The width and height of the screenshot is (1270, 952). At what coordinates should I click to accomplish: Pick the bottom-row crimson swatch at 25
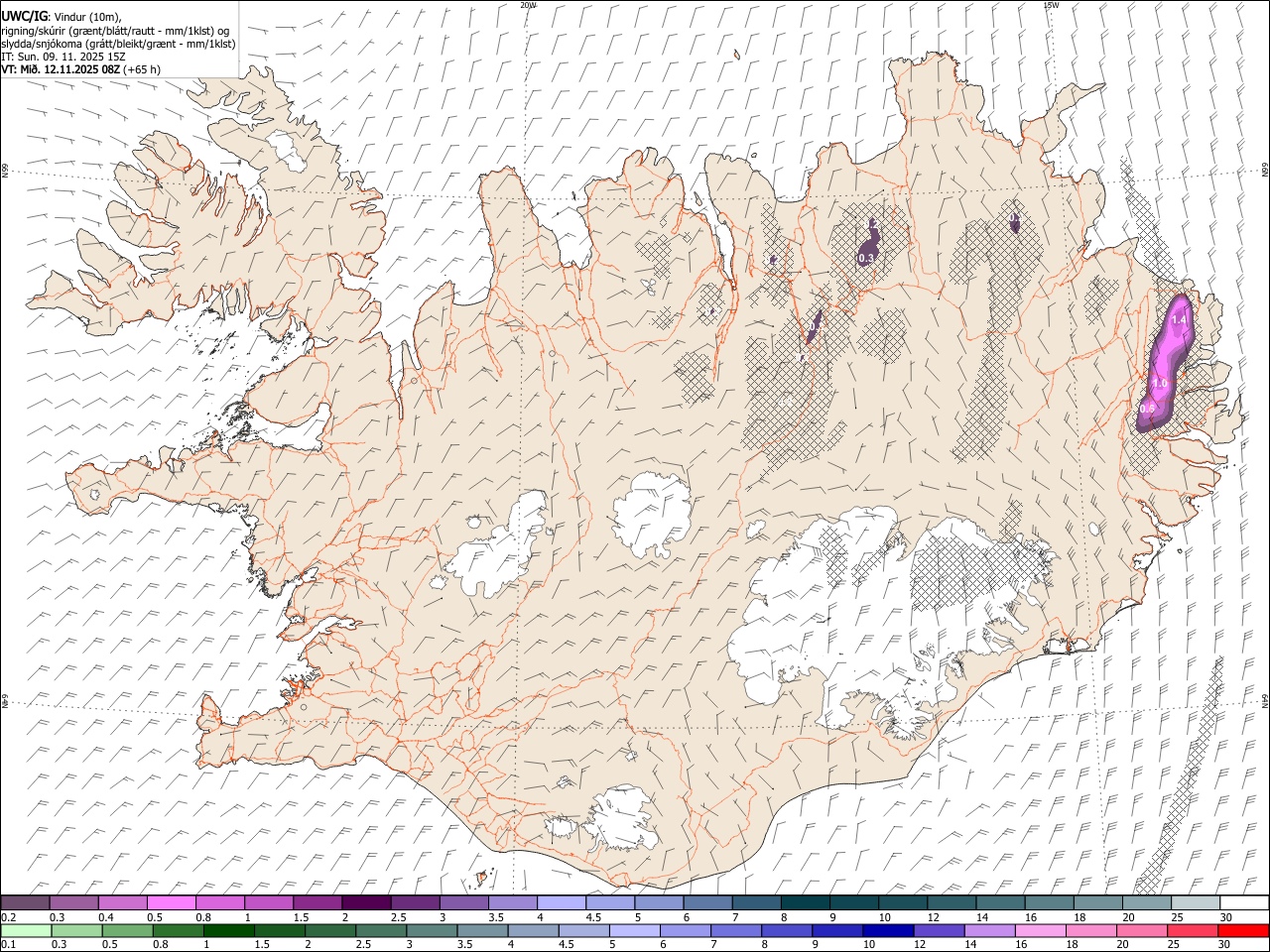pyautogui.click(x=1194, y=930)
